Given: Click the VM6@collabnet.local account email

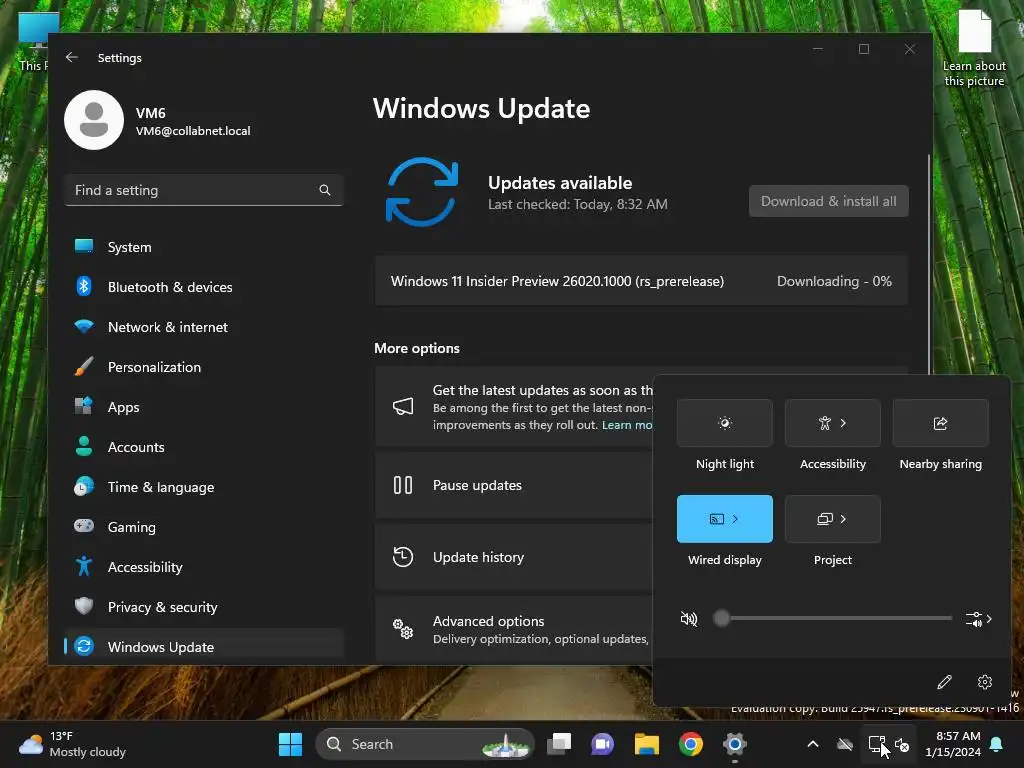Looking at the screenshot, I should [193, 131].
